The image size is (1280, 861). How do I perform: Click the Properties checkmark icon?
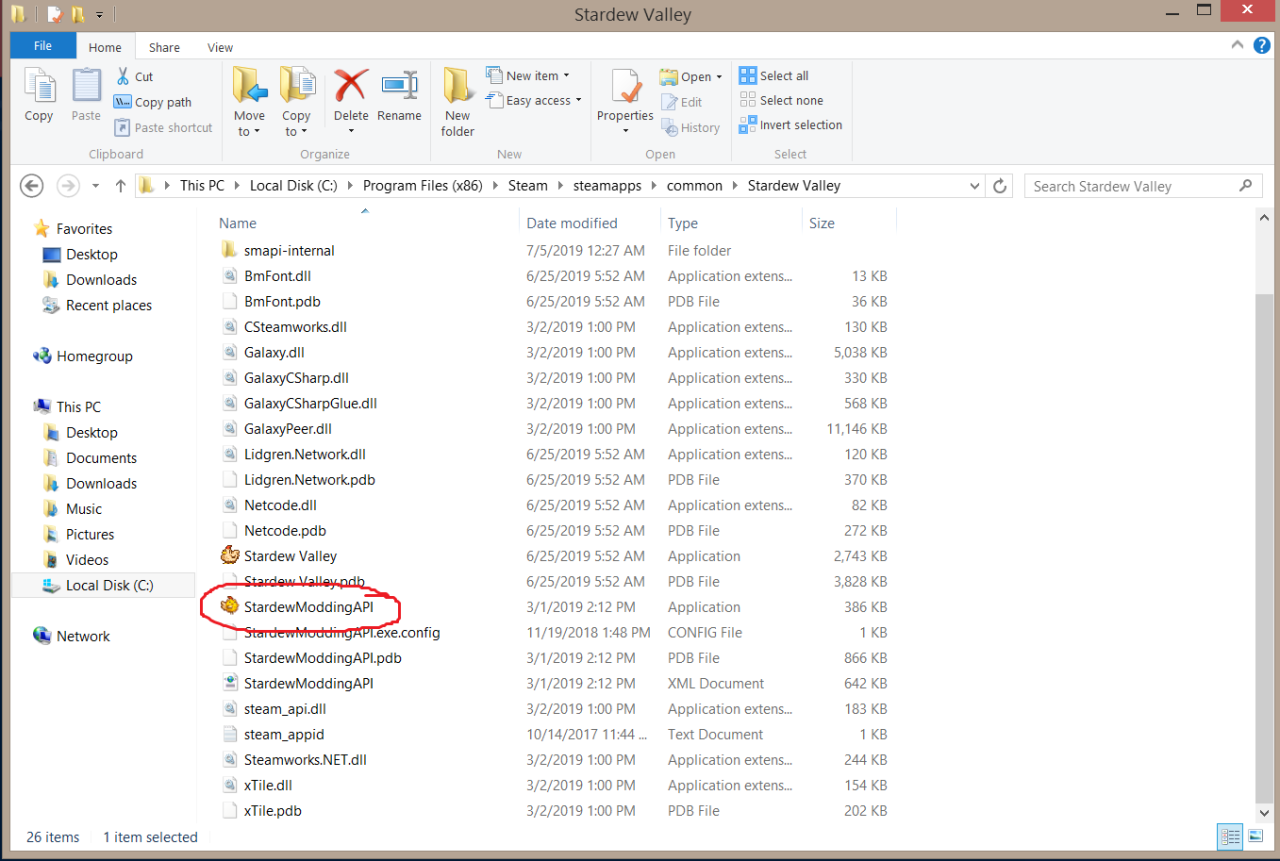click(626, 86)
